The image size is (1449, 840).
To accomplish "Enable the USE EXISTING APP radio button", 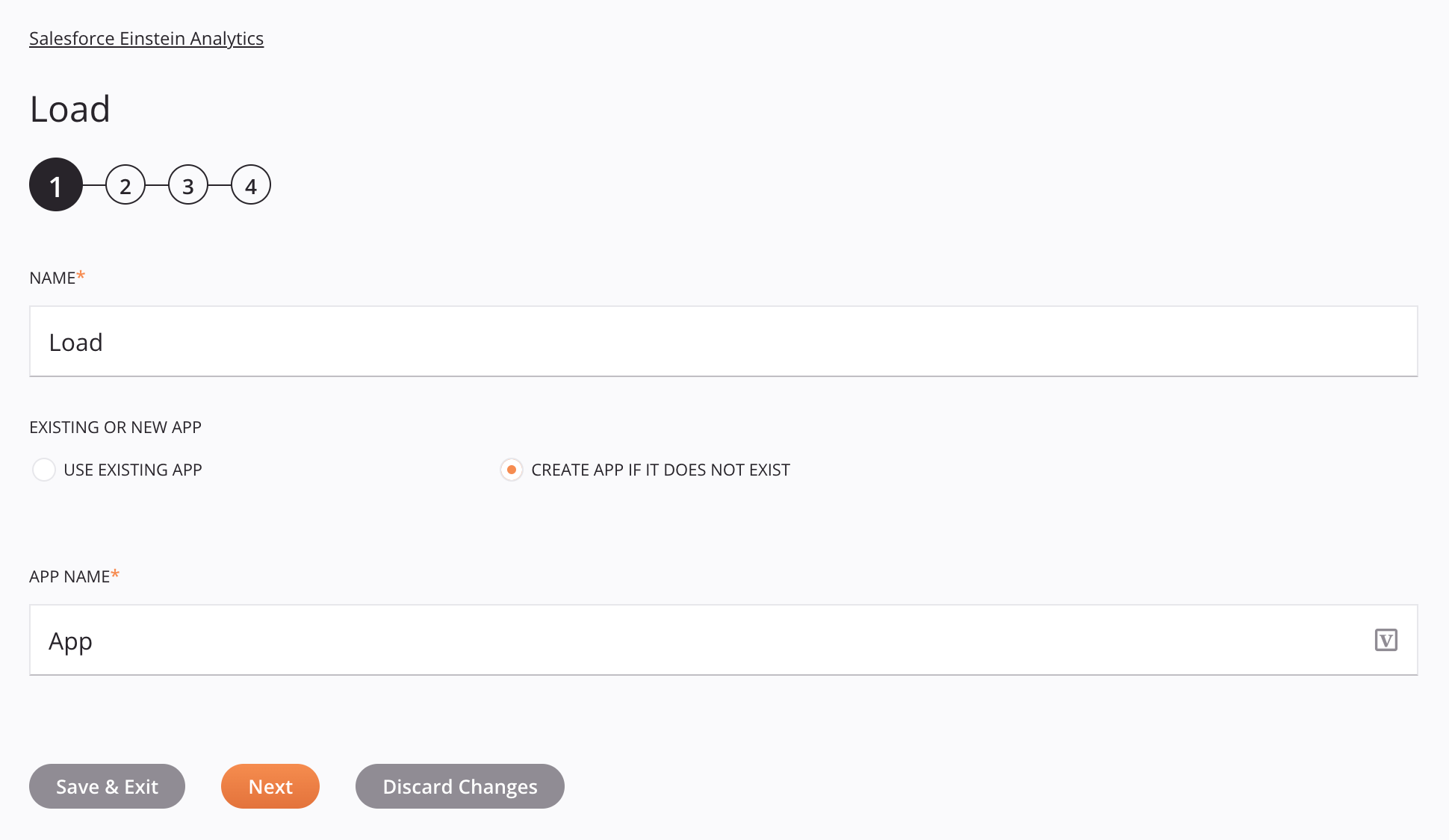I will 44,469.
